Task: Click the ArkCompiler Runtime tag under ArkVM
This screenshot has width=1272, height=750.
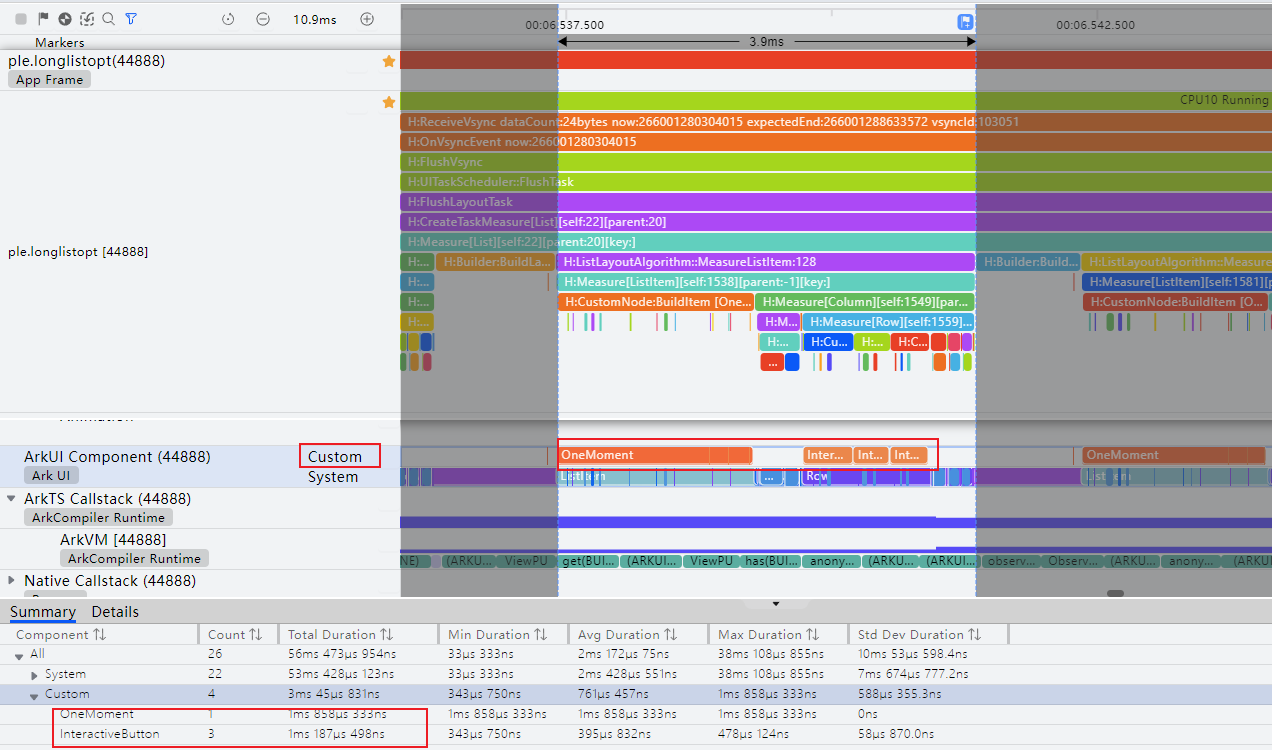Action: (134, 558)
